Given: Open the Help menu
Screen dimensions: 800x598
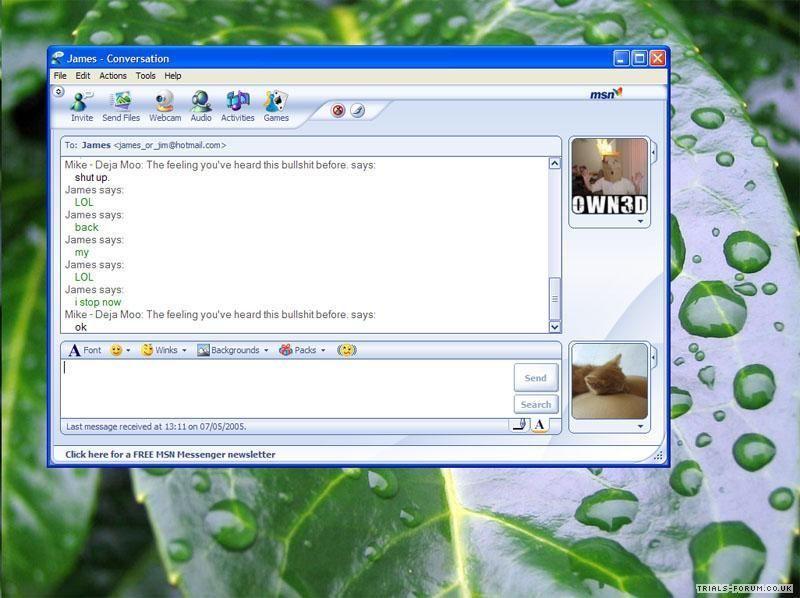Looking at the screenshot, I should tap(172, 76).
